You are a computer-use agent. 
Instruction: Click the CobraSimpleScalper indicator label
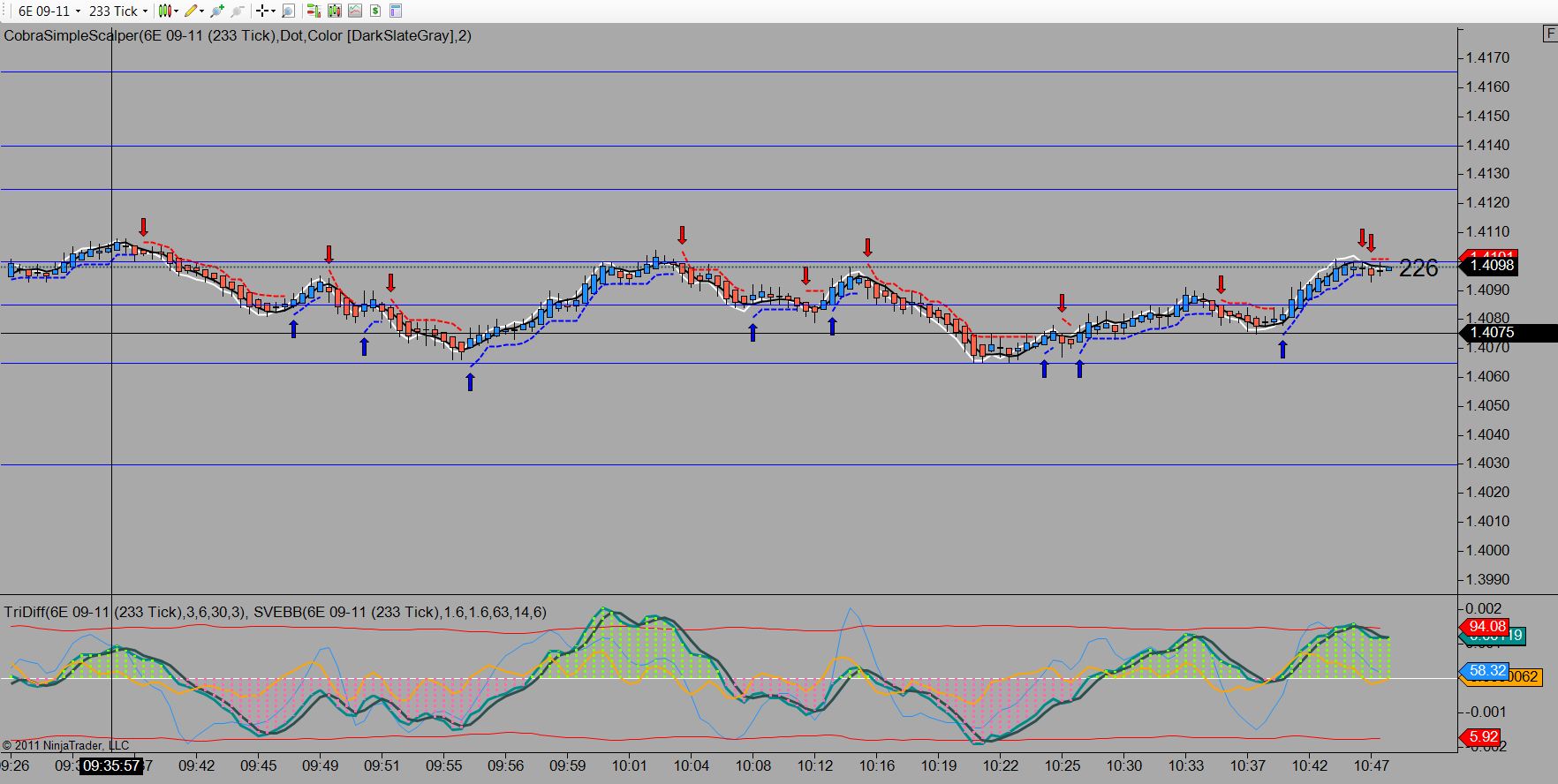tap(238, 35)
